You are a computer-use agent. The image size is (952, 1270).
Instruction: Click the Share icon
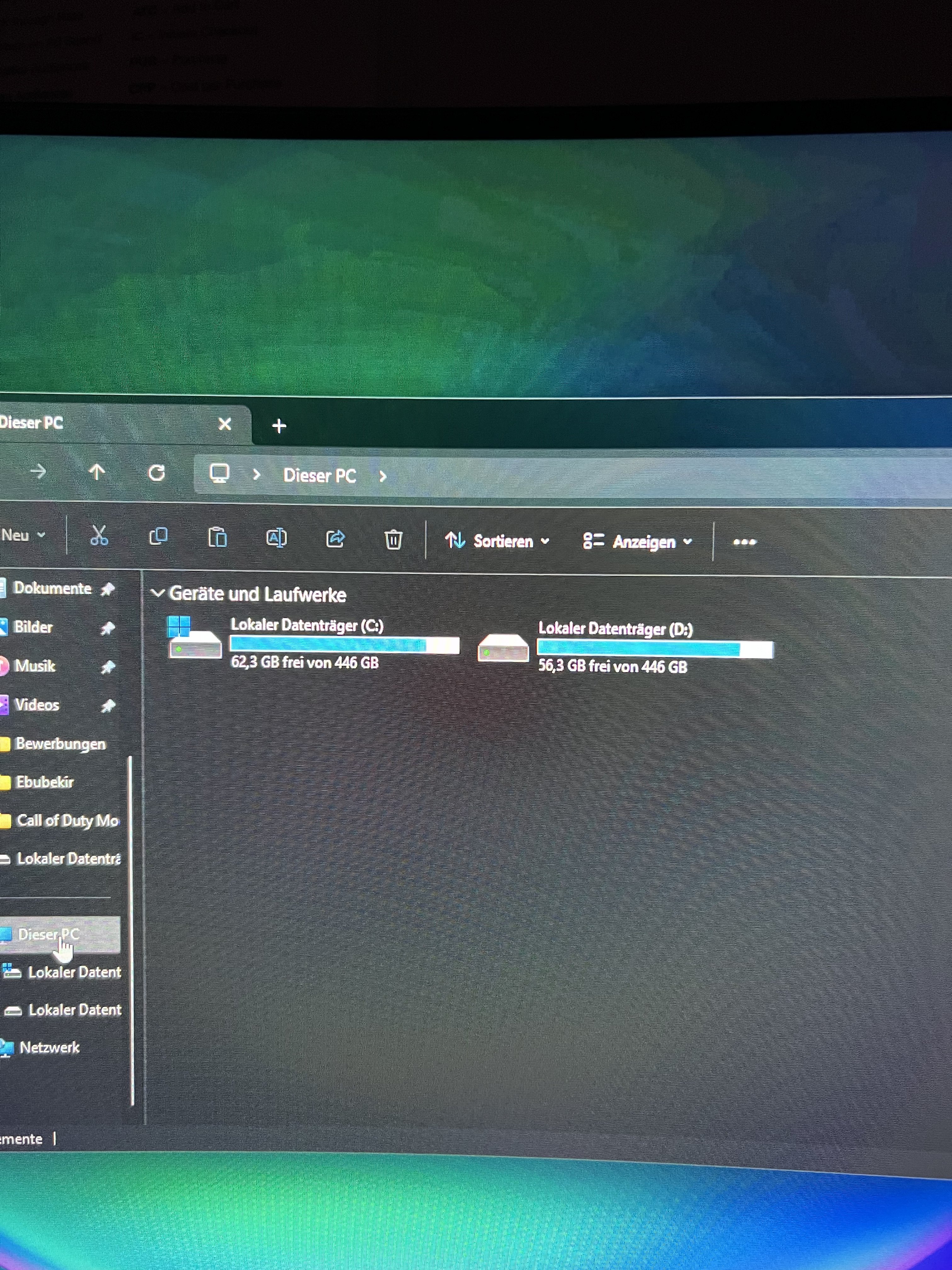pos(335,539)
